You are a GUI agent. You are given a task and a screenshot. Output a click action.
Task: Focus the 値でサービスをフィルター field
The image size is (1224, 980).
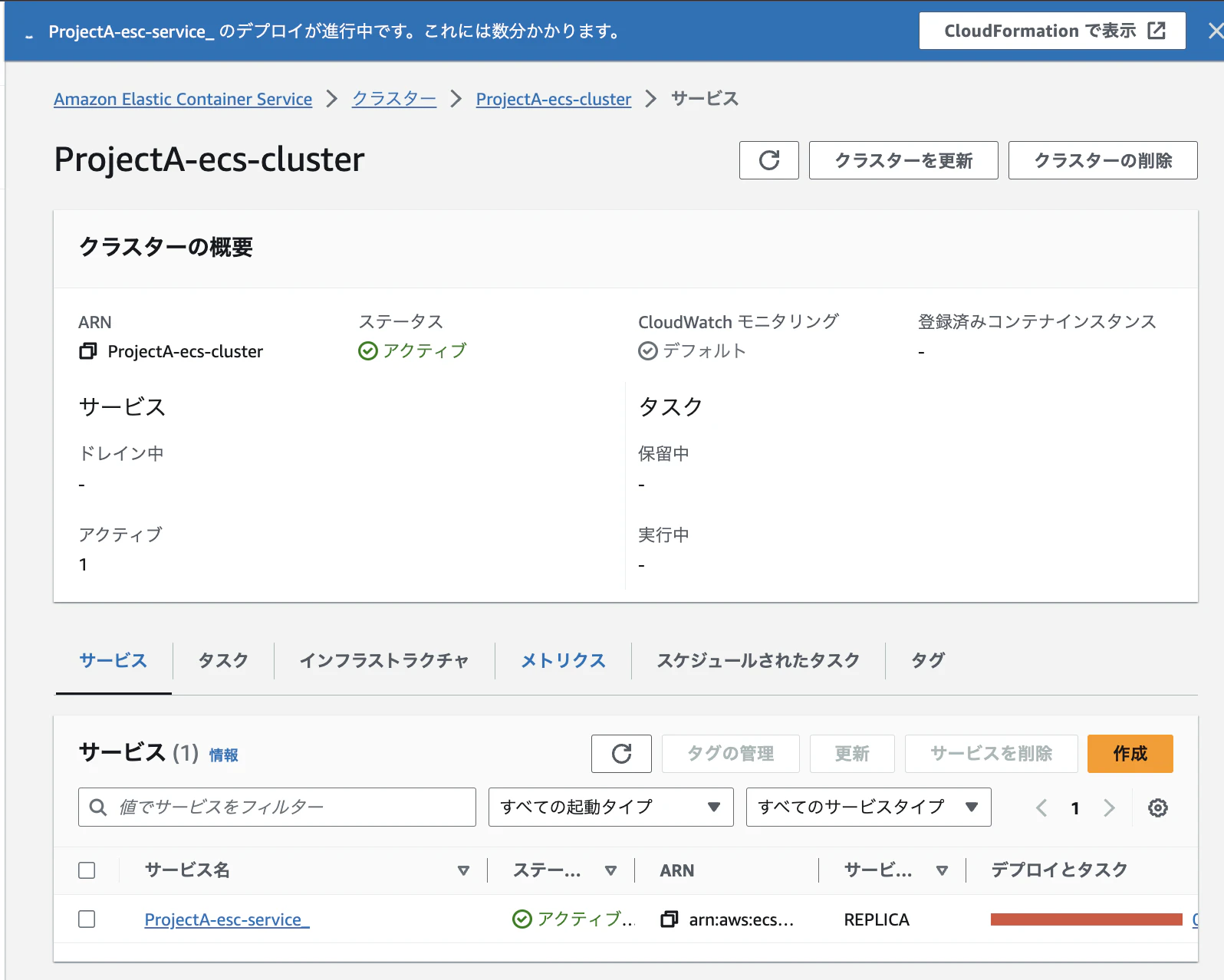tap(277, 807)
